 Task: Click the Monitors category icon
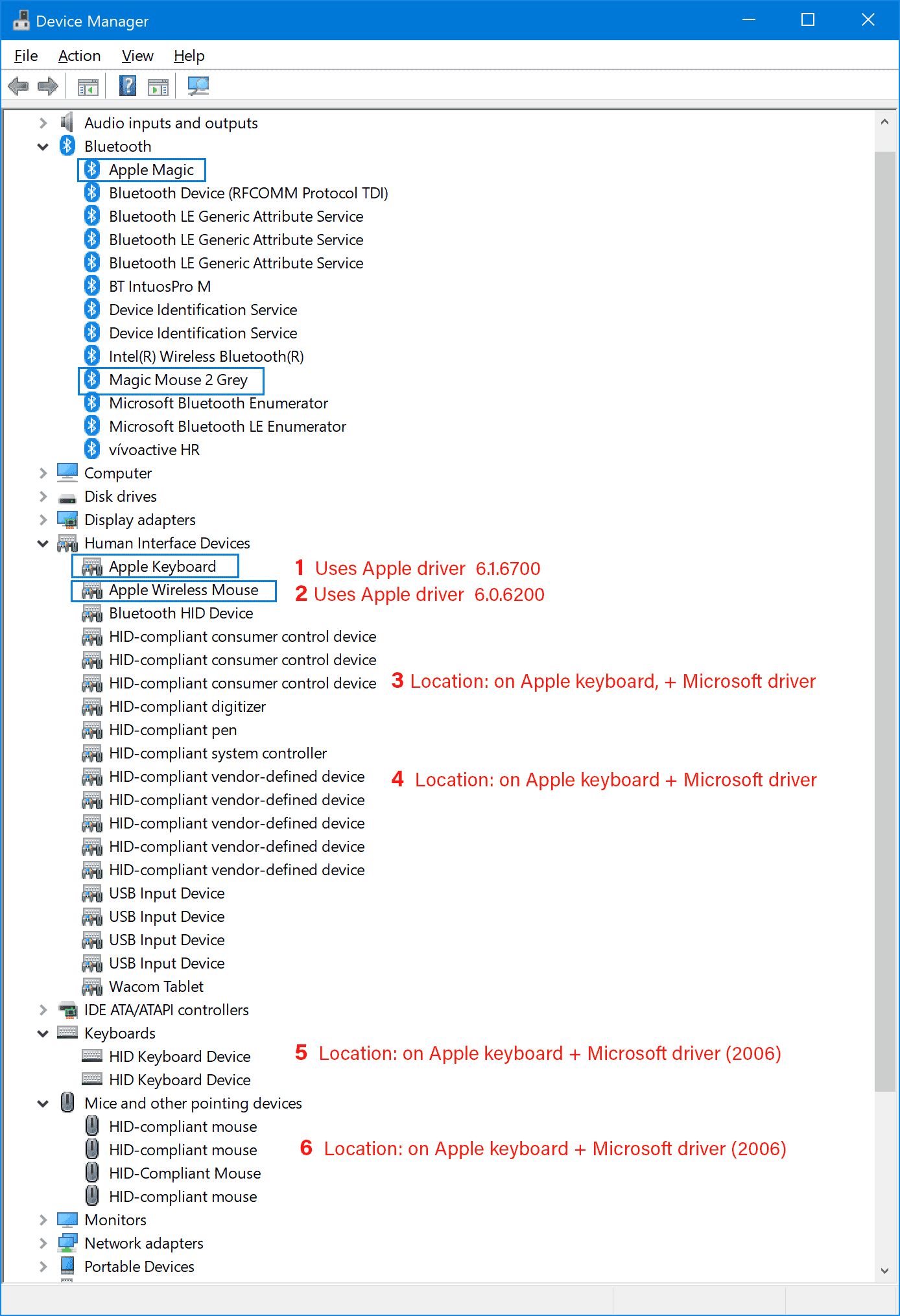tap(67, 1219)
